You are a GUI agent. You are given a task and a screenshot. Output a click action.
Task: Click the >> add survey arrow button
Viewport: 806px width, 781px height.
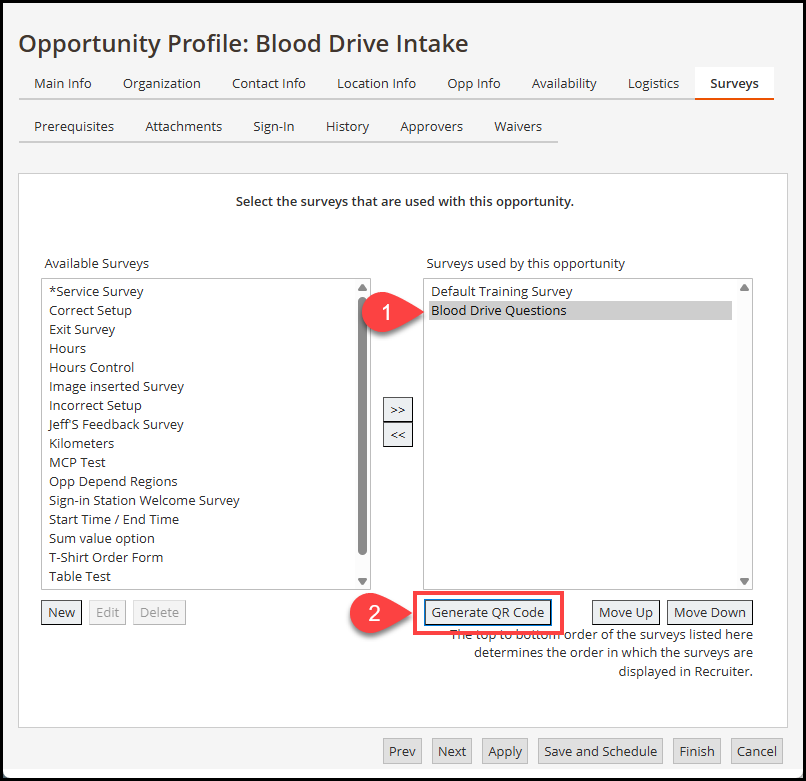pos(397,409)
